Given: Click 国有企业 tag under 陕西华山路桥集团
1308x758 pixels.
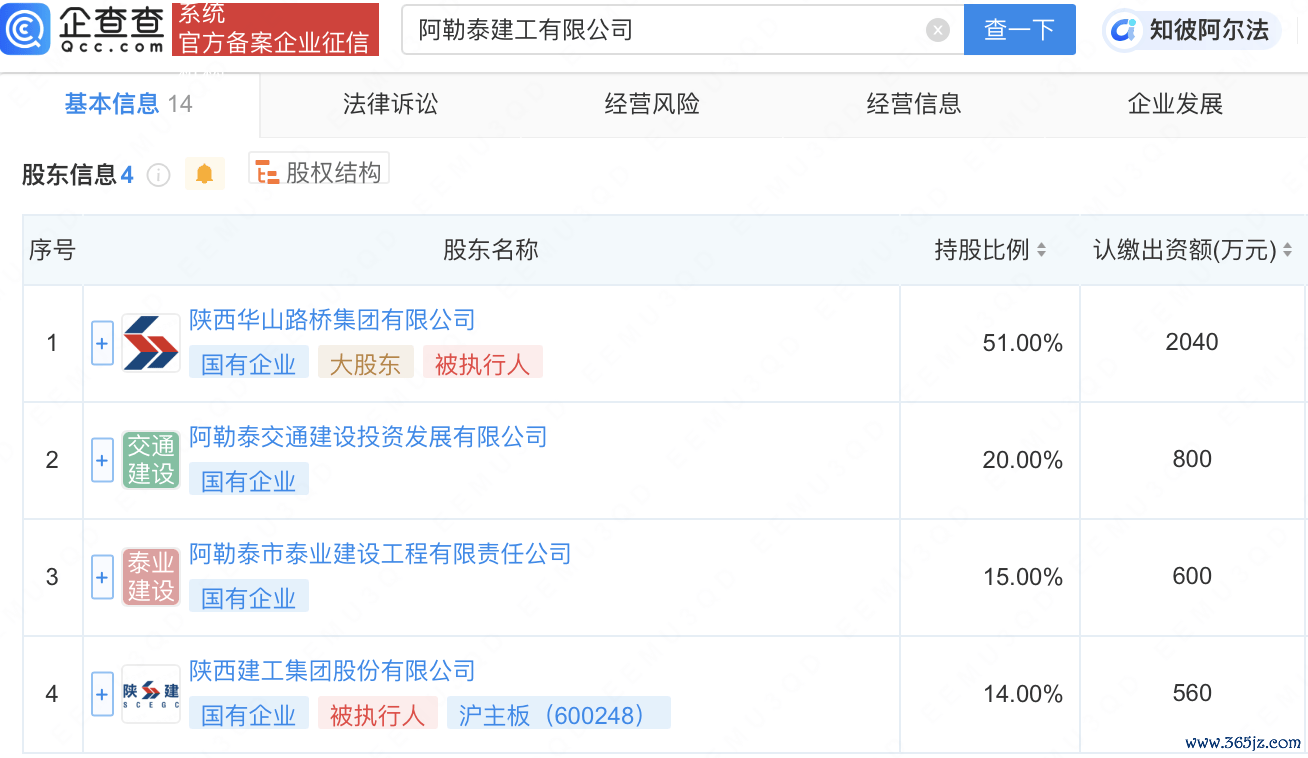Looking at the screenshot, I should [249, 364].
